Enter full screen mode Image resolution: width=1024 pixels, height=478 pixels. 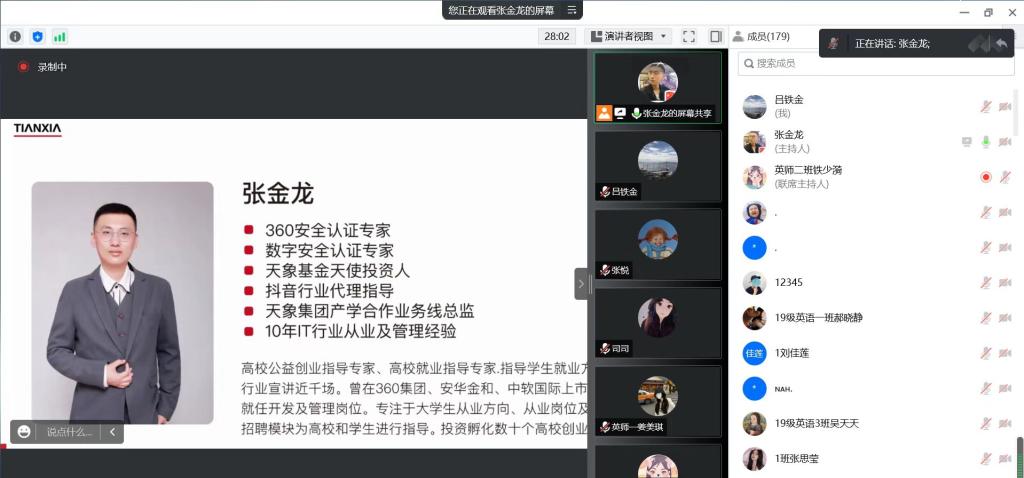[689, 36]
